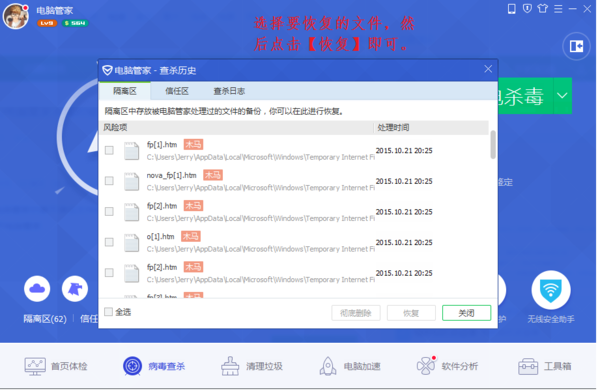600x391 pixels.
Task: Open 工具箱 in bottom navigation
Action: coord(545,366)
